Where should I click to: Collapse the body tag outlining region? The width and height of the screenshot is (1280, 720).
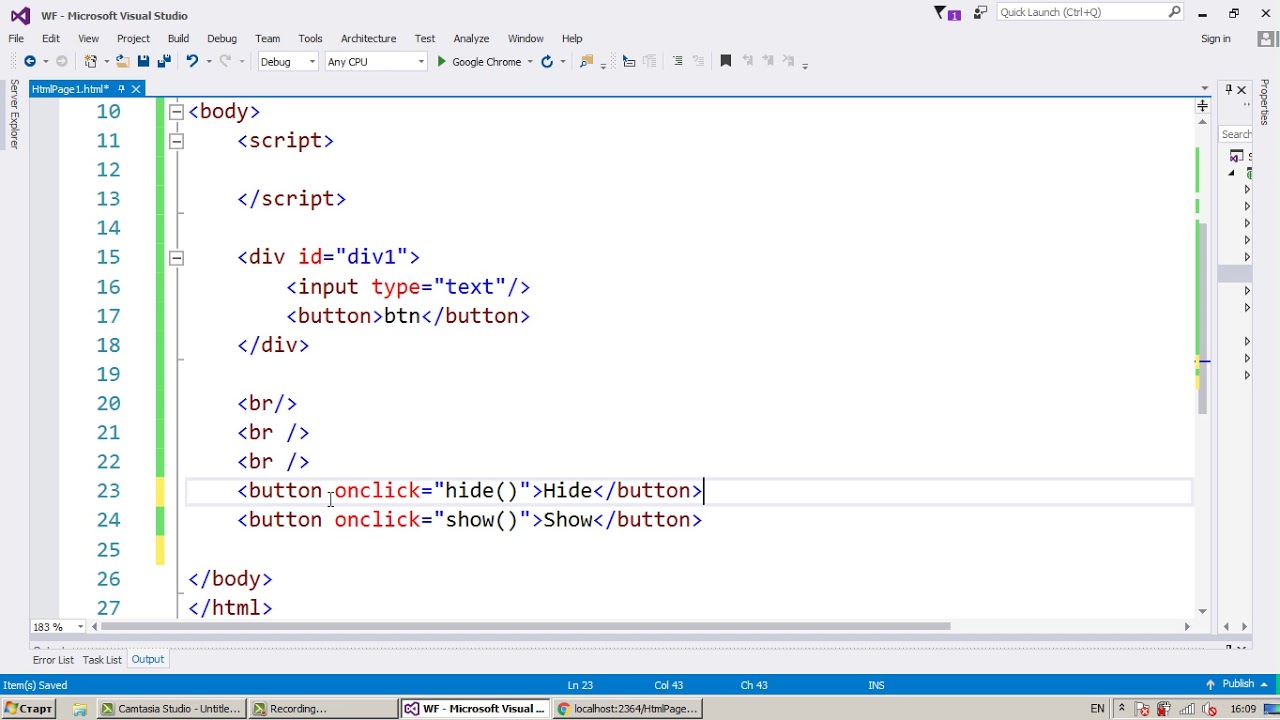coord(176,112)
